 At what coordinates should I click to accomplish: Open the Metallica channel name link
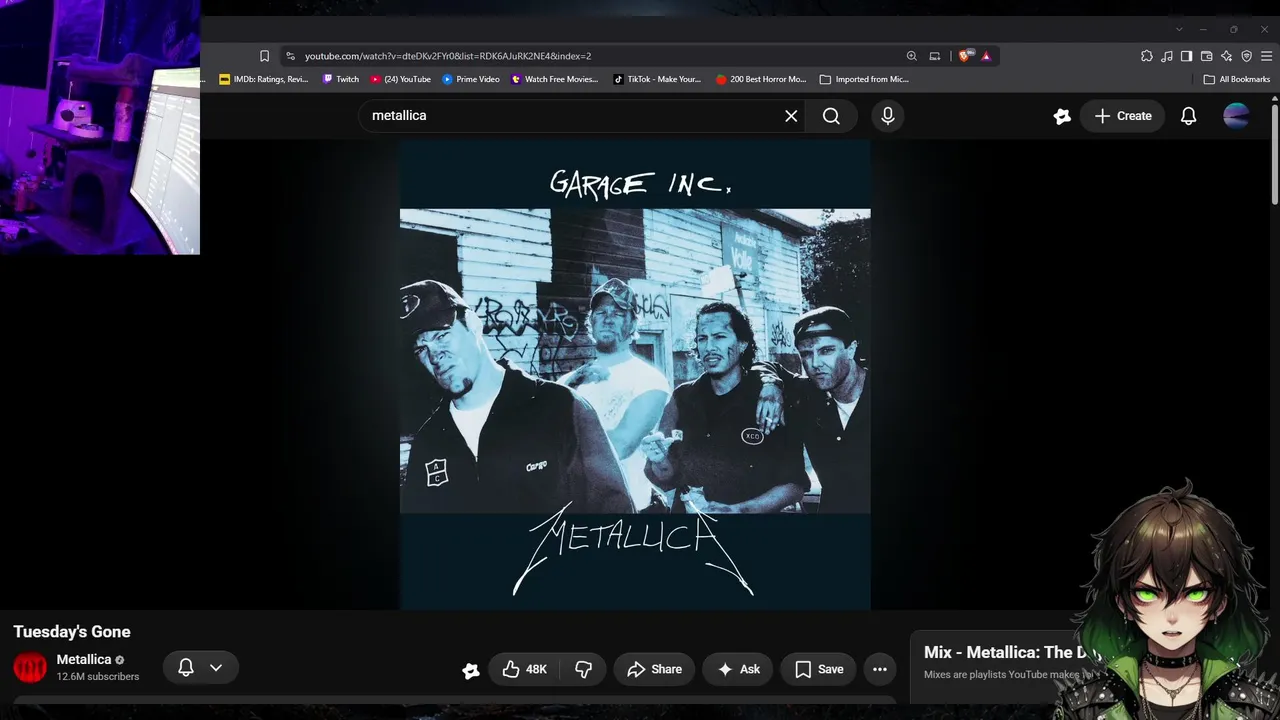pyautogui.click(x=84, y=659)
